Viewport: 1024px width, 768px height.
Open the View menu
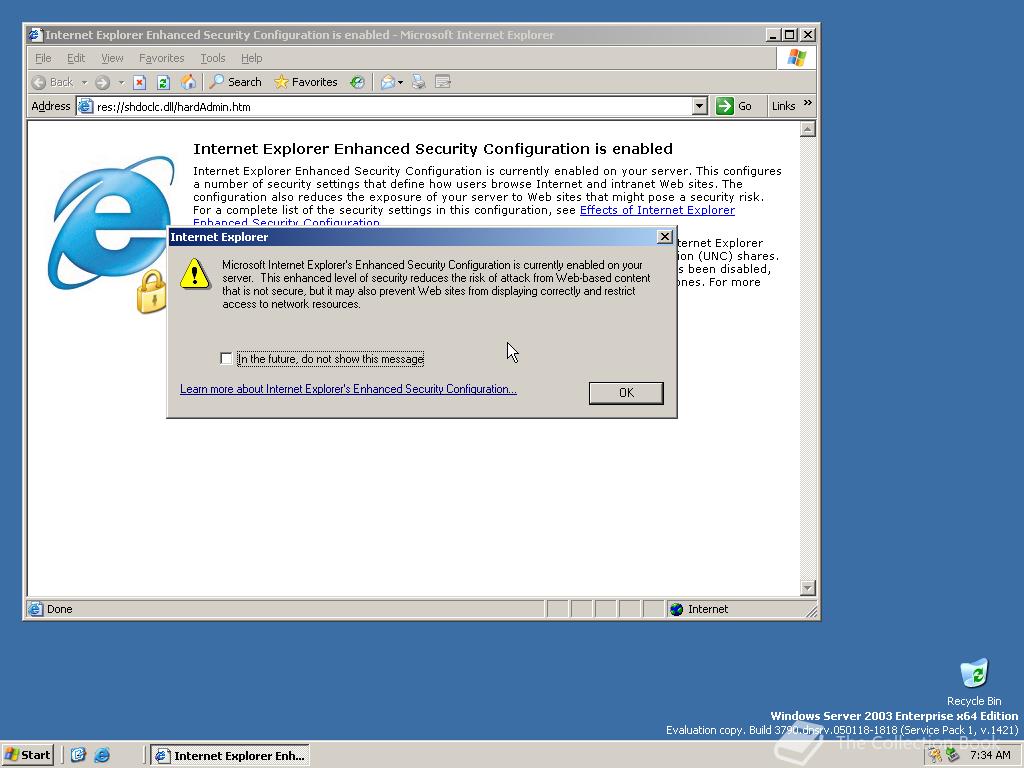(112, 58)
